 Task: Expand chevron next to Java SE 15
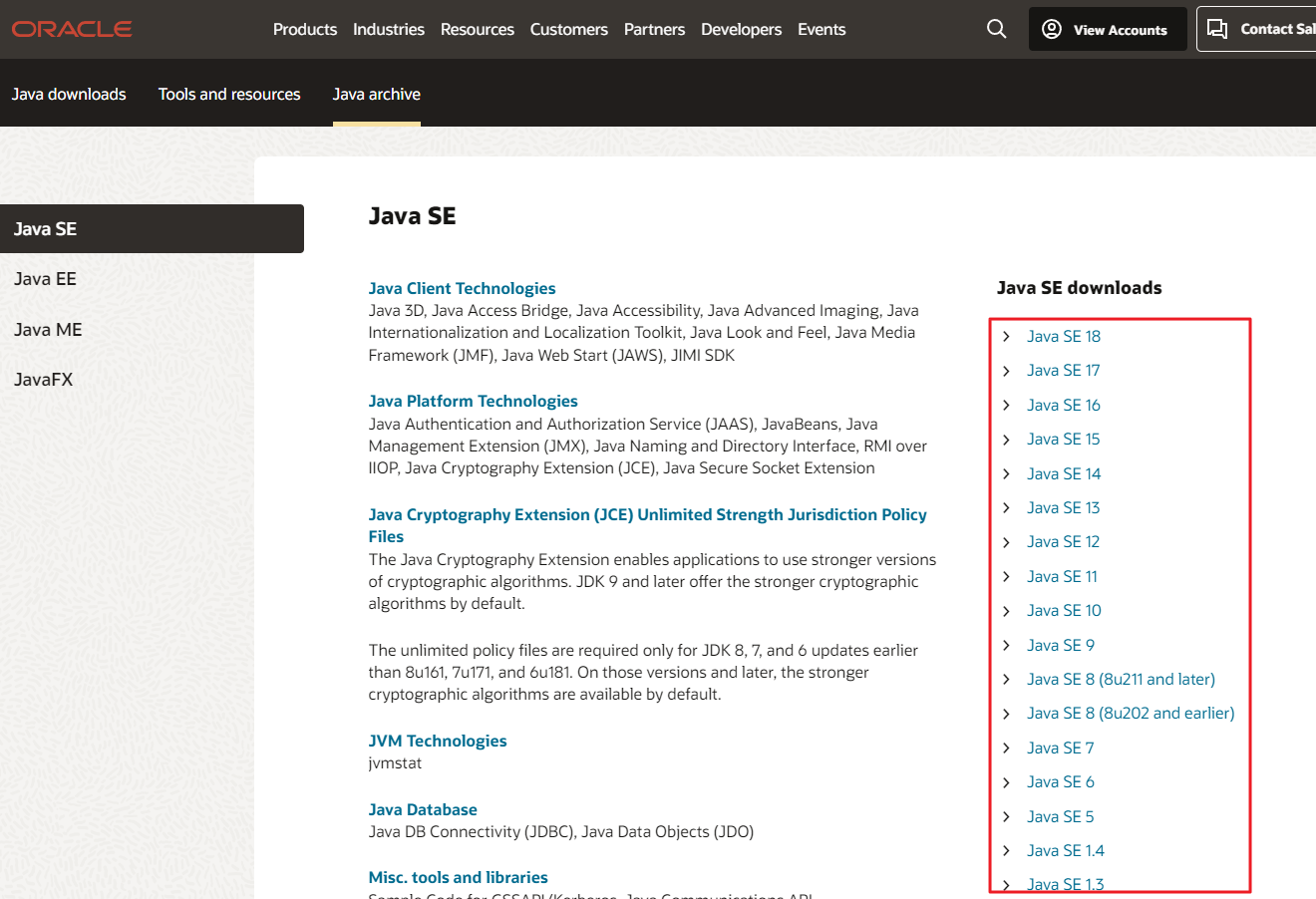pyautogui.click(x=1006, y=440)
